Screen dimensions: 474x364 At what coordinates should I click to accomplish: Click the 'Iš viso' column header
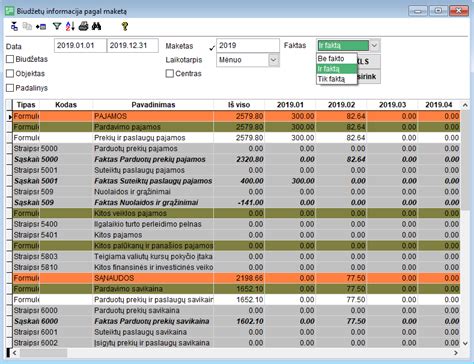pos(239,105)
